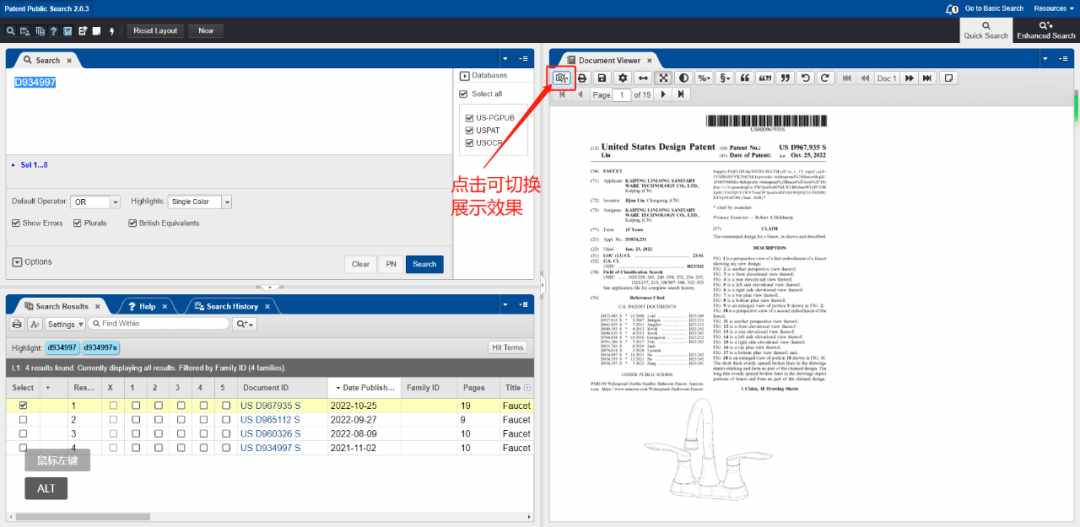Click the fit-to-width arrows icon
Viewport: 1080px width, 527px height.
643,79
